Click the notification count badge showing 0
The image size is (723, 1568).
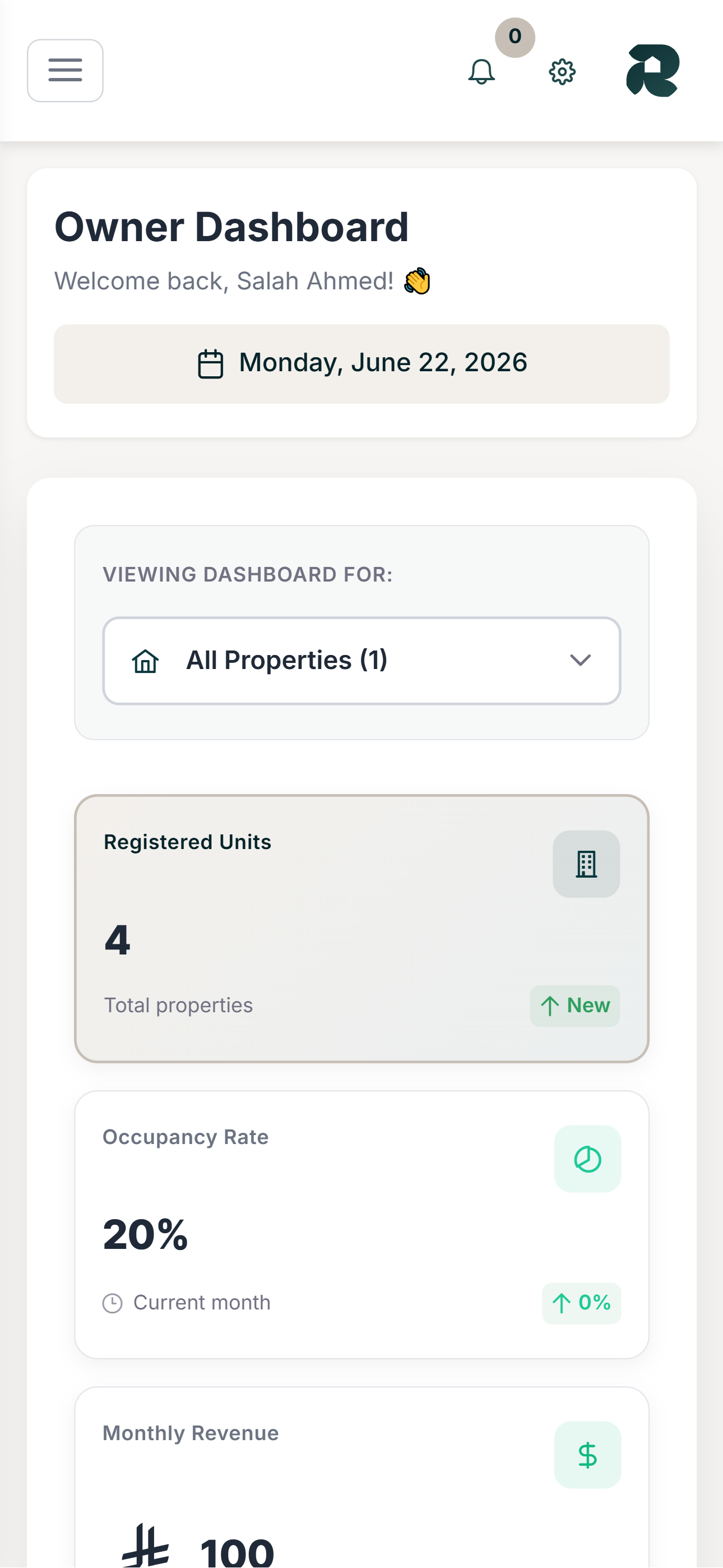[515, 37]
